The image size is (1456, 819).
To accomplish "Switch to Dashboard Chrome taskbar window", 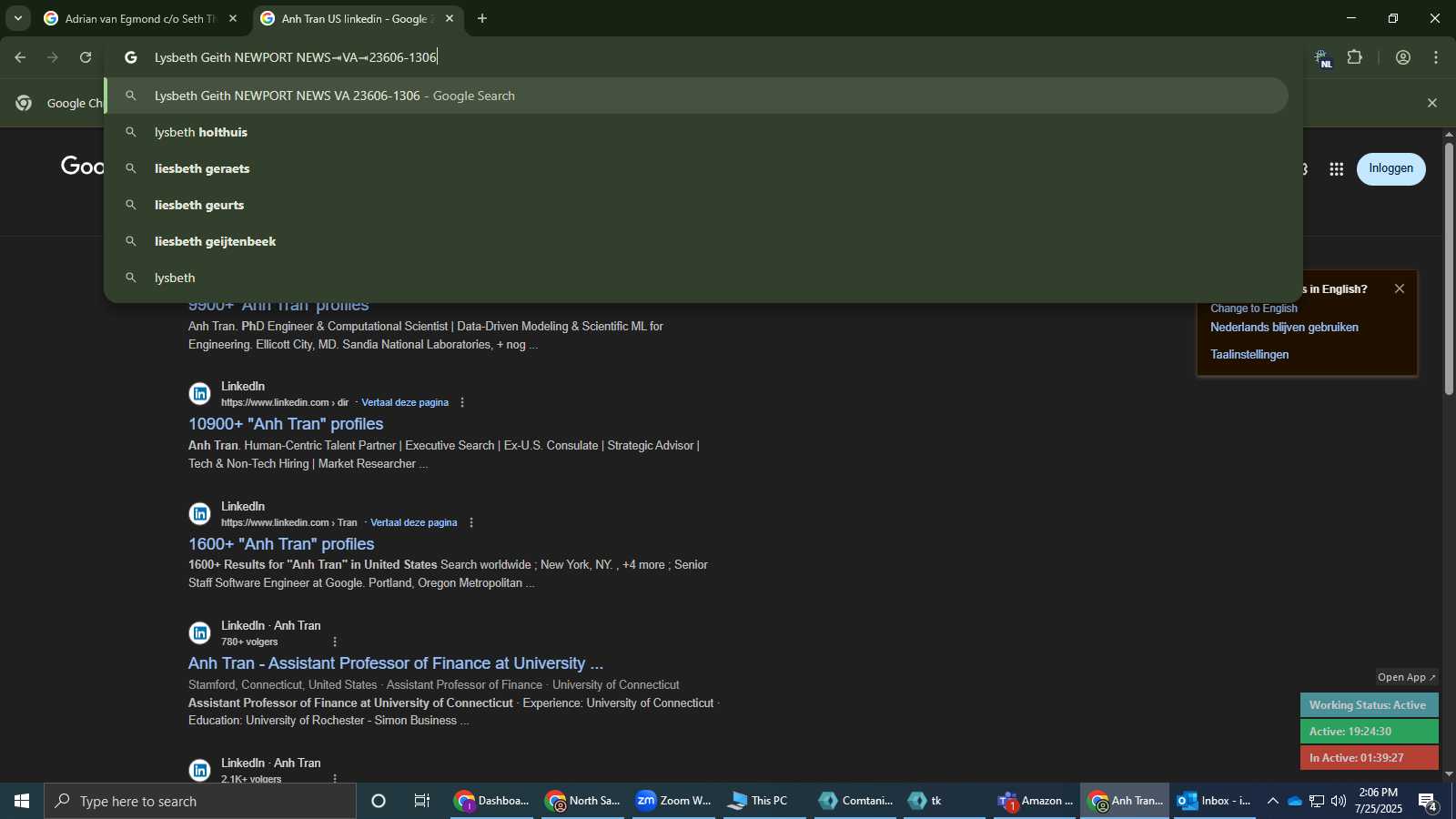I will [x=491, y=801].
